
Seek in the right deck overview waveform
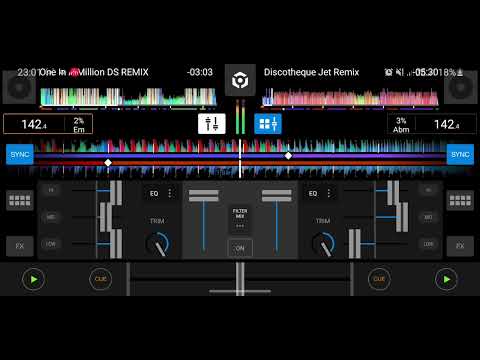click(x=350, y=98)
